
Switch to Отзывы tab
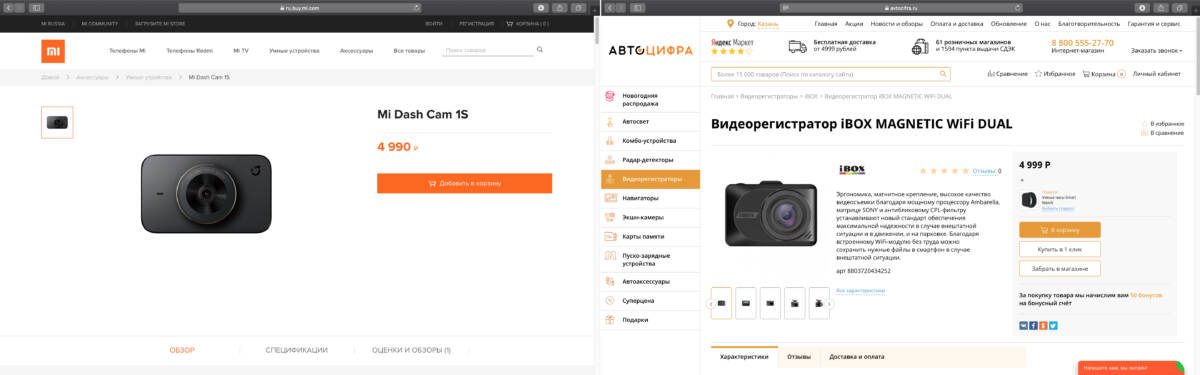[799, 357]
